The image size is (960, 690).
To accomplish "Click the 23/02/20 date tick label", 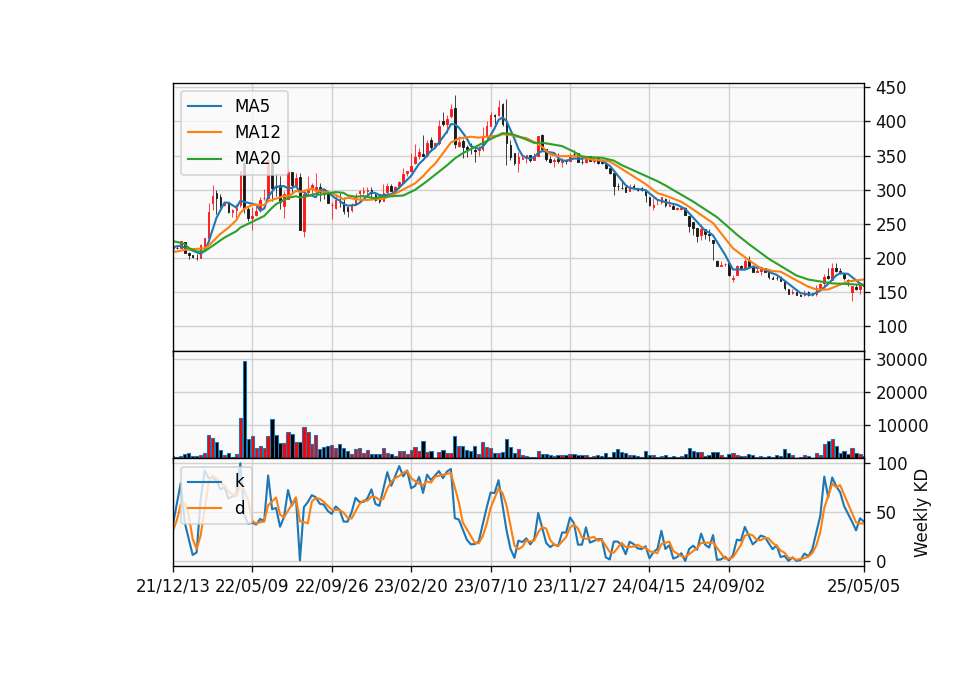I will tap(411, 587).
